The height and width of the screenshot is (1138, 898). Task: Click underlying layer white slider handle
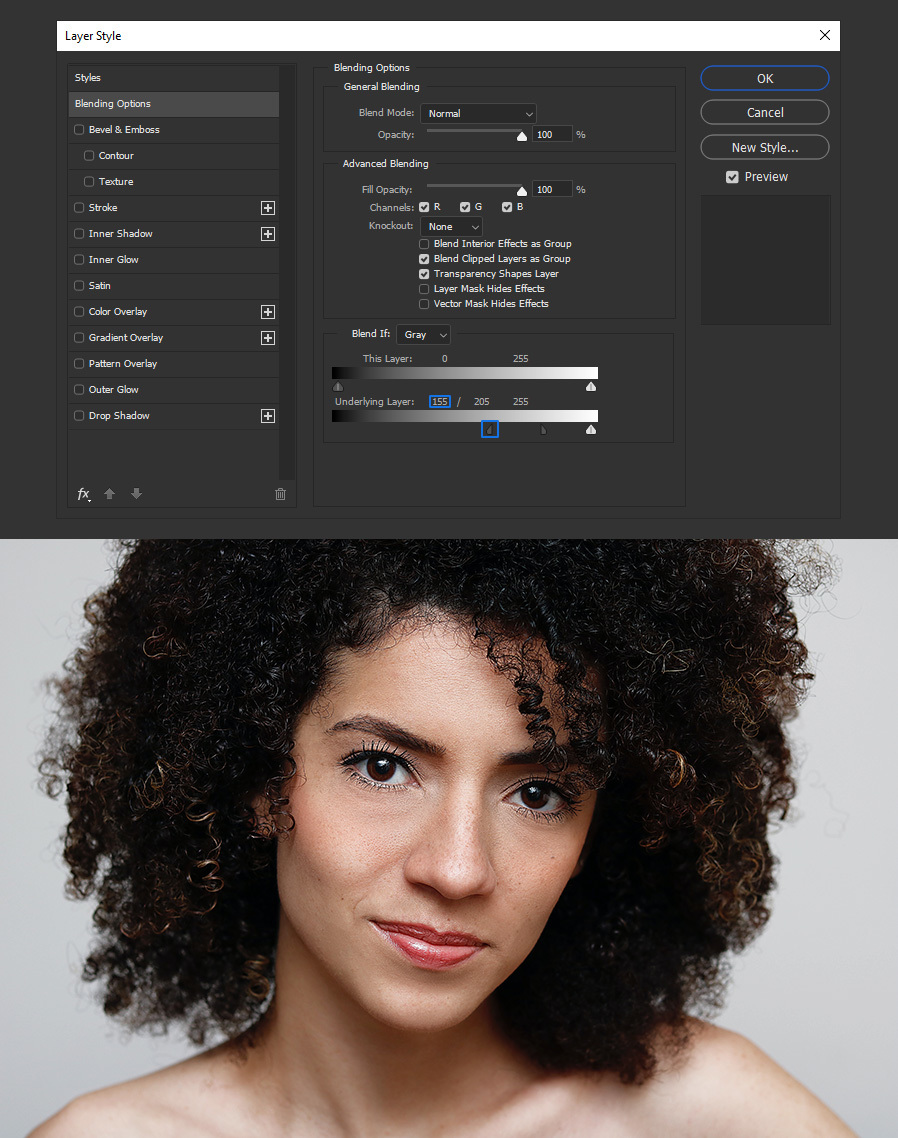[x=591, y=430]
